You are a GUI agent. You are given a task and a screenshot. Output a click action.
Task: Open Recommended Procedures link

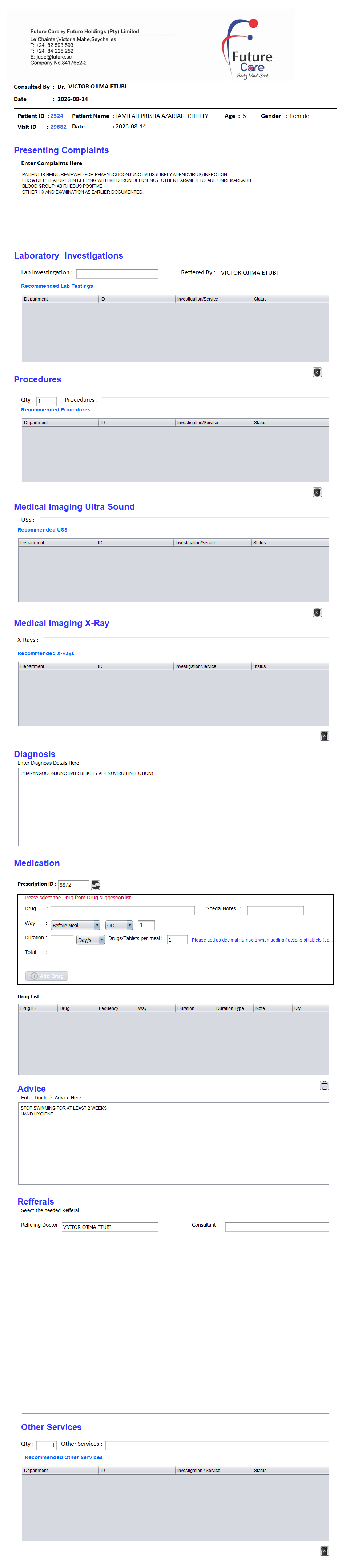[56, 410]
